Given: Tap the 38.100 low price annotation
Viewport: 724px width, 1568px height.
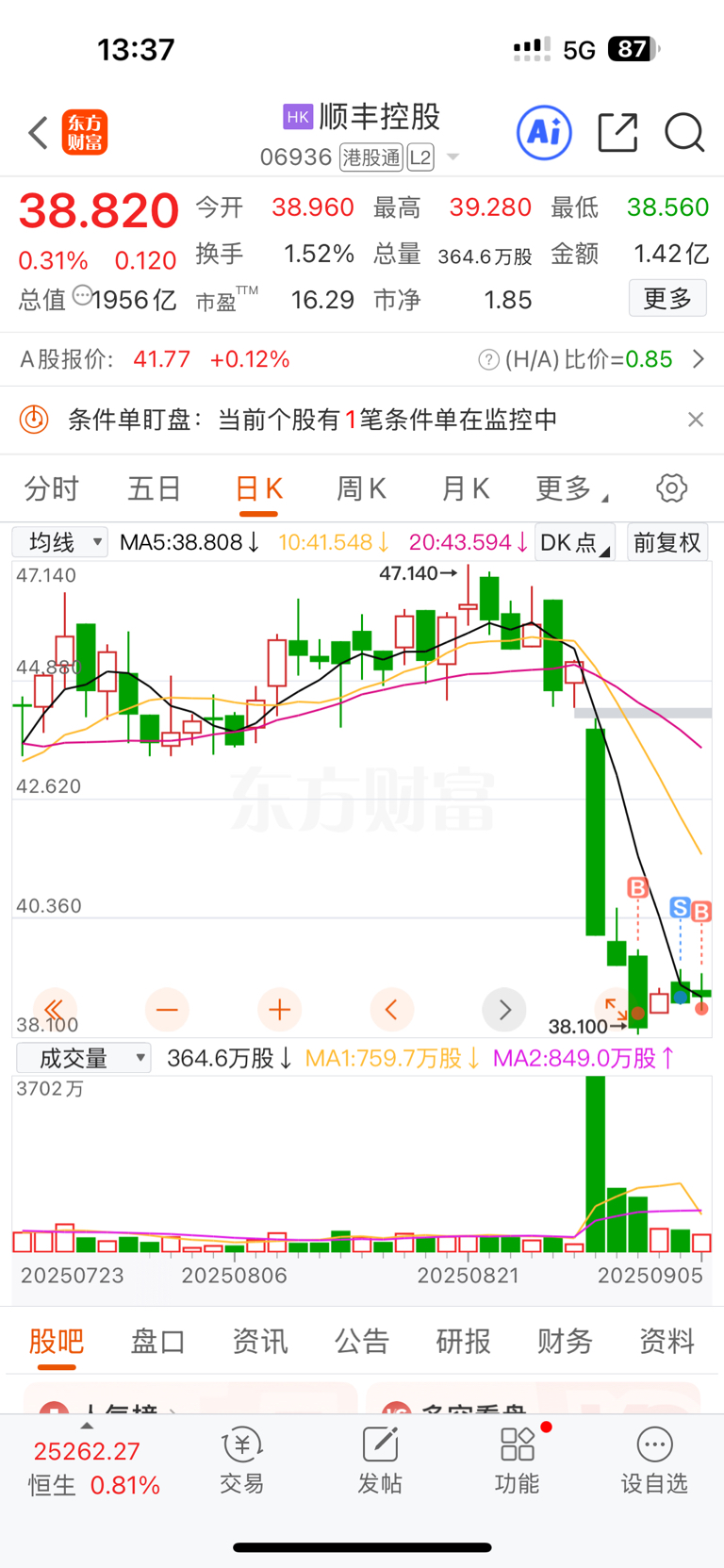Looking at the screenshot, I should coord(586,1026).
